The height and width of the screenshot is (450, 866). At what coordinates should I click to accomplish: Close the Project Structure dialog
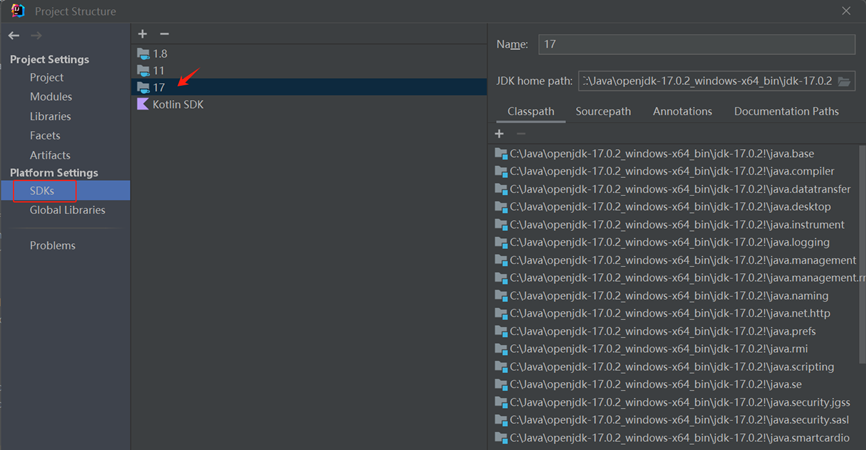tap(846, 11)
